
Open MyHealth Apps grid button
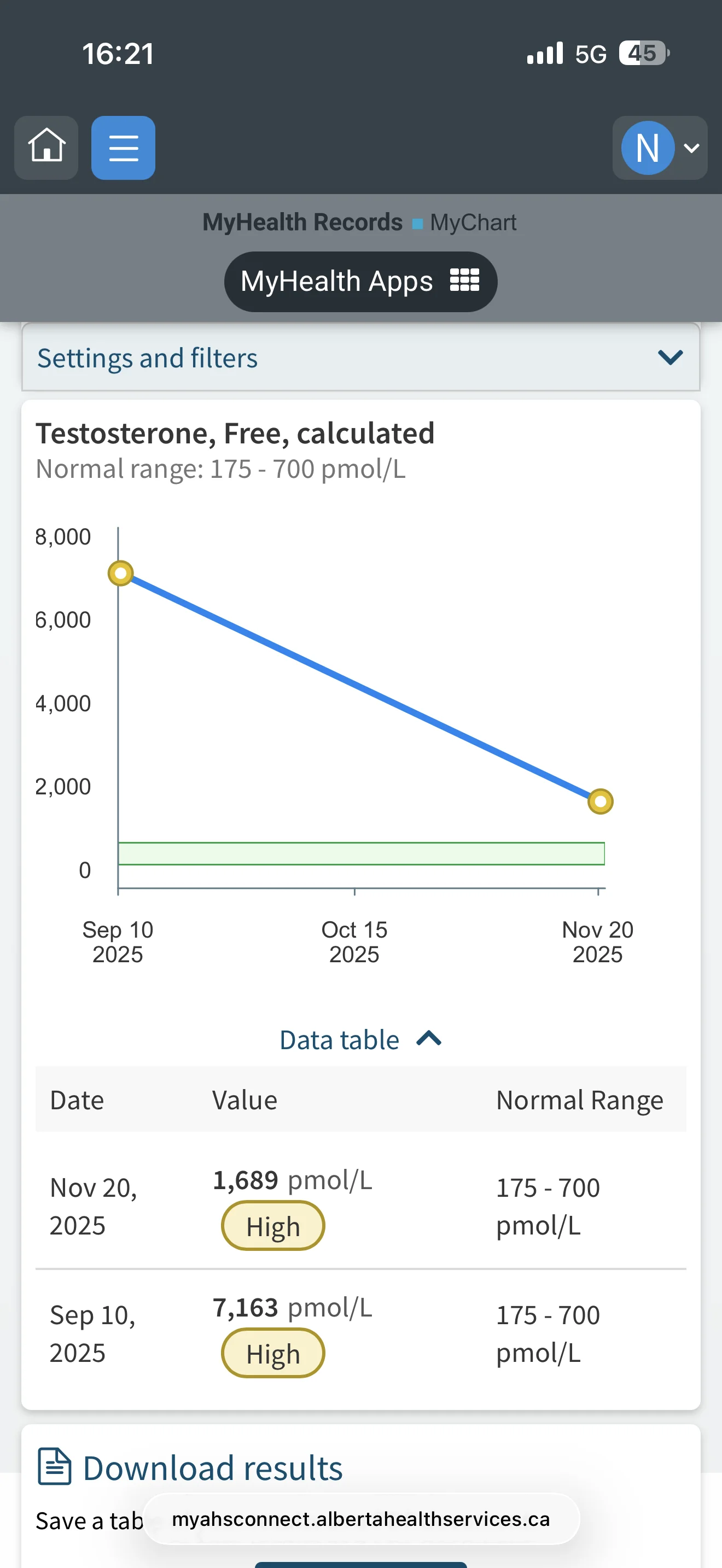coord(360,281)
